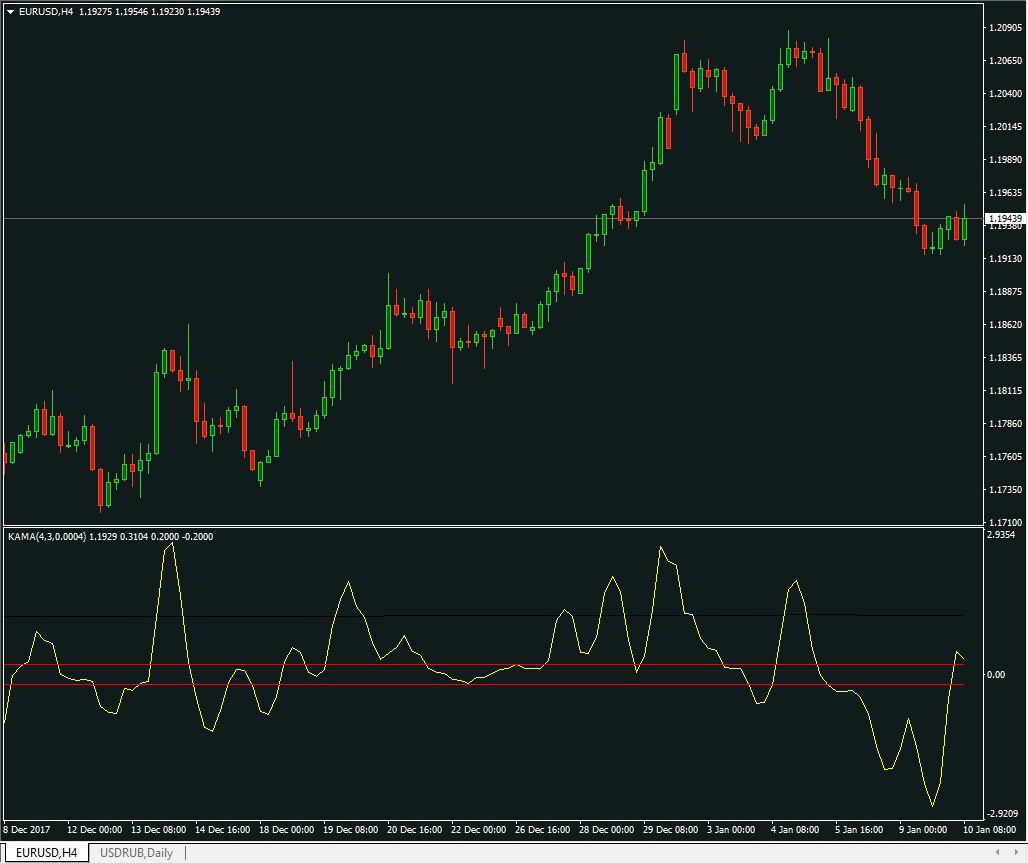Viewport: 1028px width, 863px height.
Task: Click the 28 Dec 00:00 time label
Action: (x=606, y=830)
